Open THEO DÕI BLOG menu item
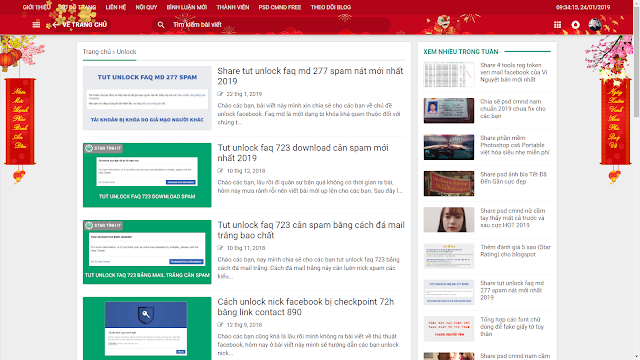The image size is (640, 360). [x=331, y=7]
